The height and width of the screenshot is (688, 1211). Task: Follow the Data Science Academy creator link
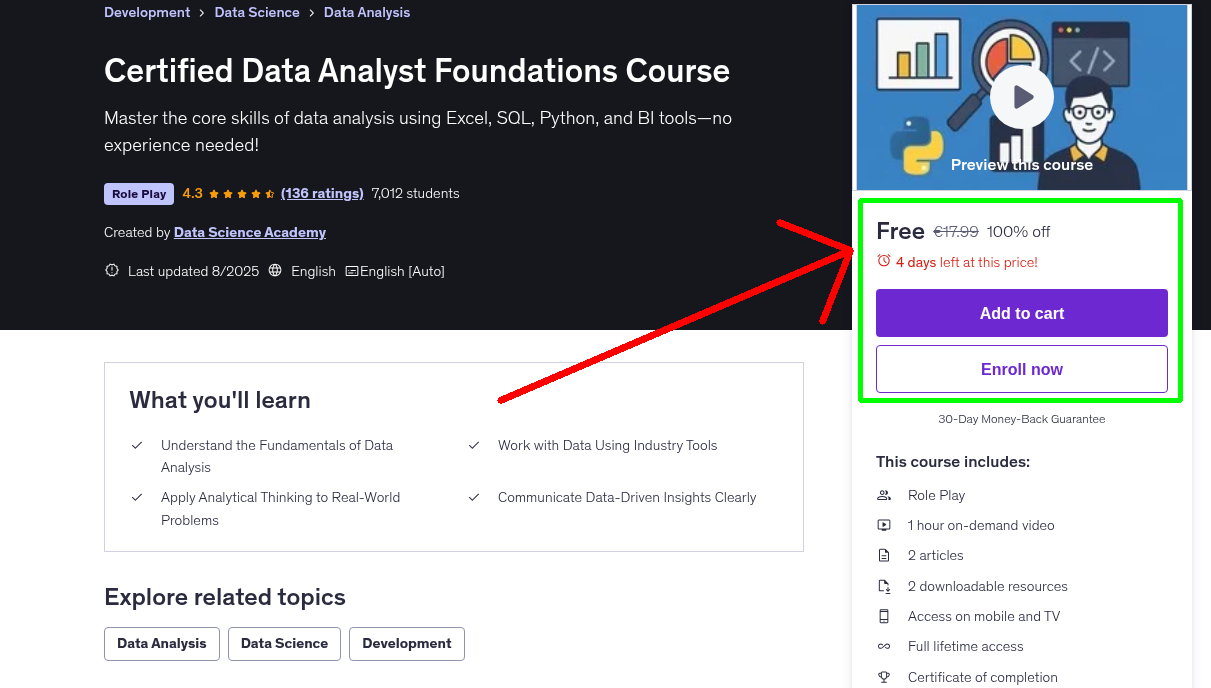click(x=249, y=232)
